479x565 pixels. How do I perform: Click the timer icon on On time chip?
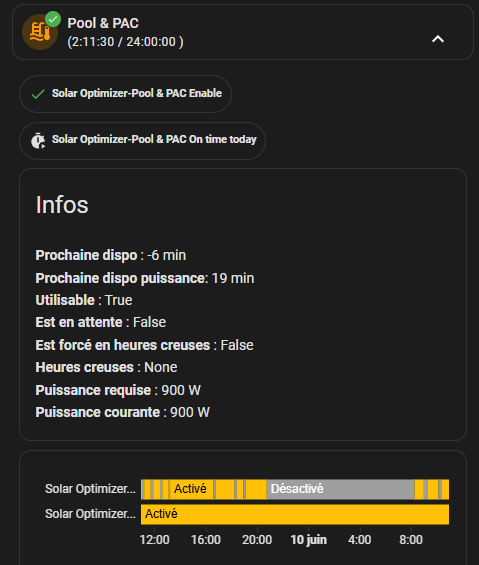click(x=38, y=141)
